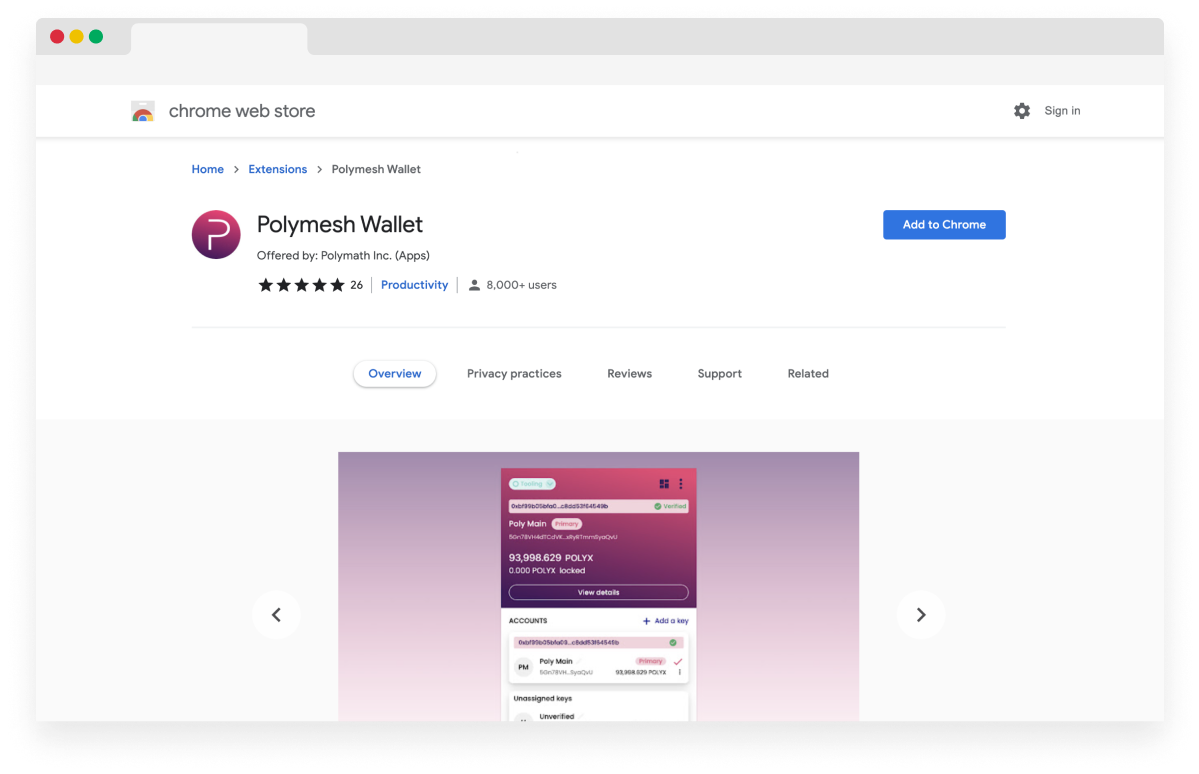Click the users person icon
Image resolution: width=1199 pixels, height=774 pixels.
474,285
